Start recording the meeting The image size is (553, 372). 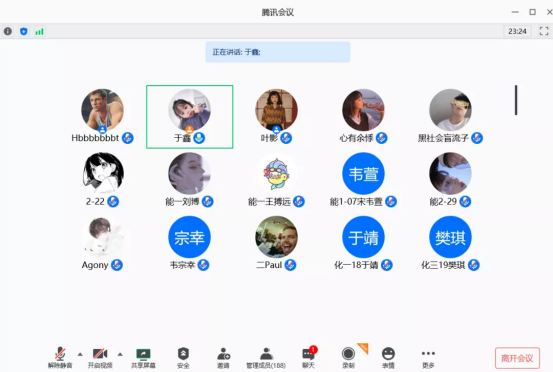click(348, 358)
